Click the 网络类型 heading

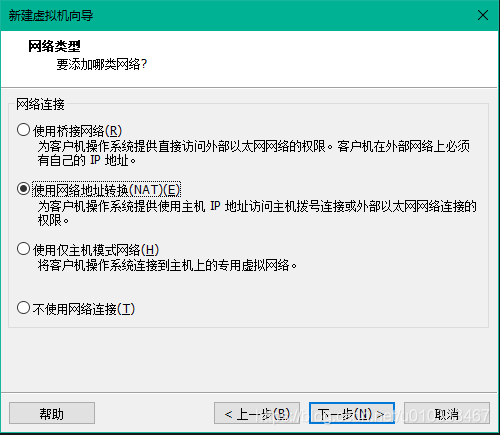click(54, 46)
